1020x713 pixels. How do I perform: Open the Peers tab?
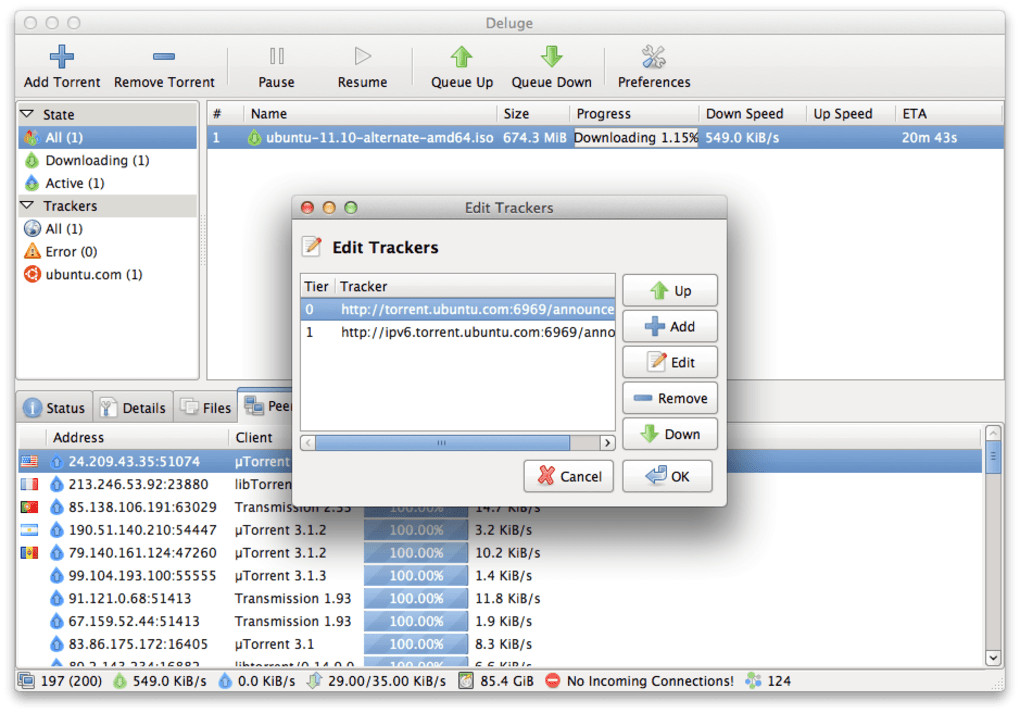267,406
